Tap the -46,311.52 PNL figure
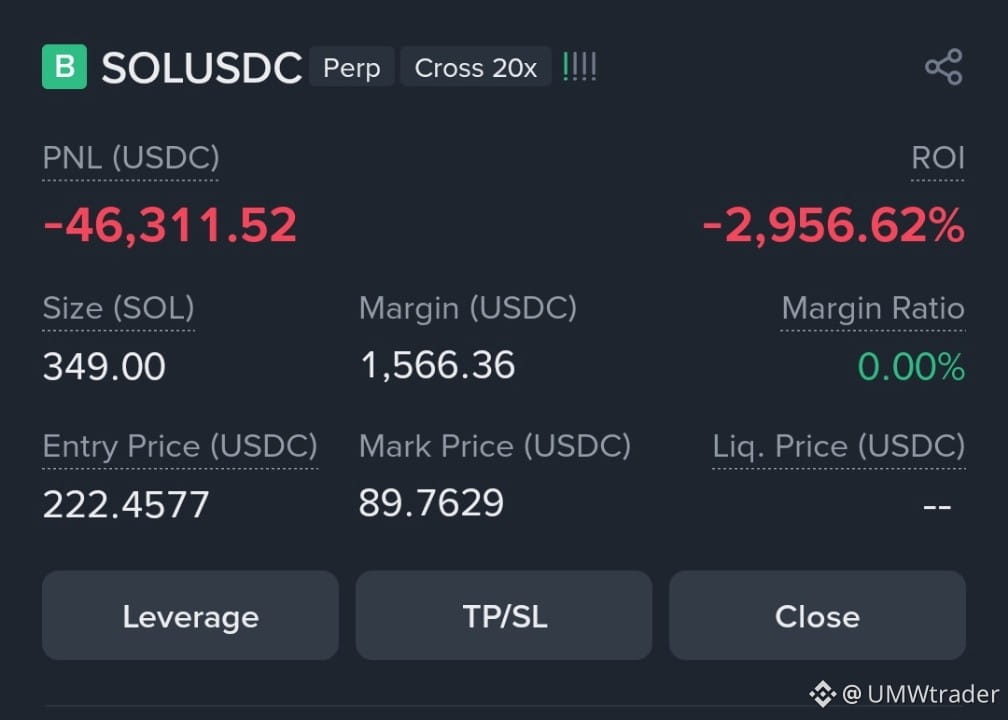The width and height of the screenshot is (1008, 720). pos(170,225)
